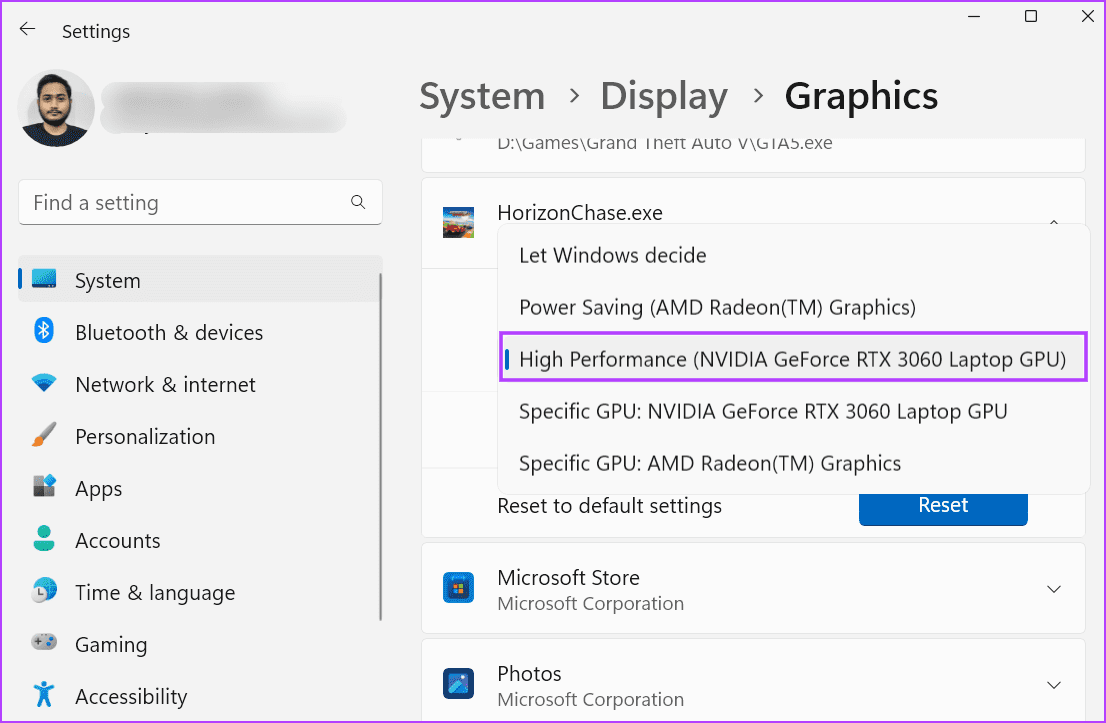Click the search magnifier icon
This screenshot has width=1106, height=723.
358,202
